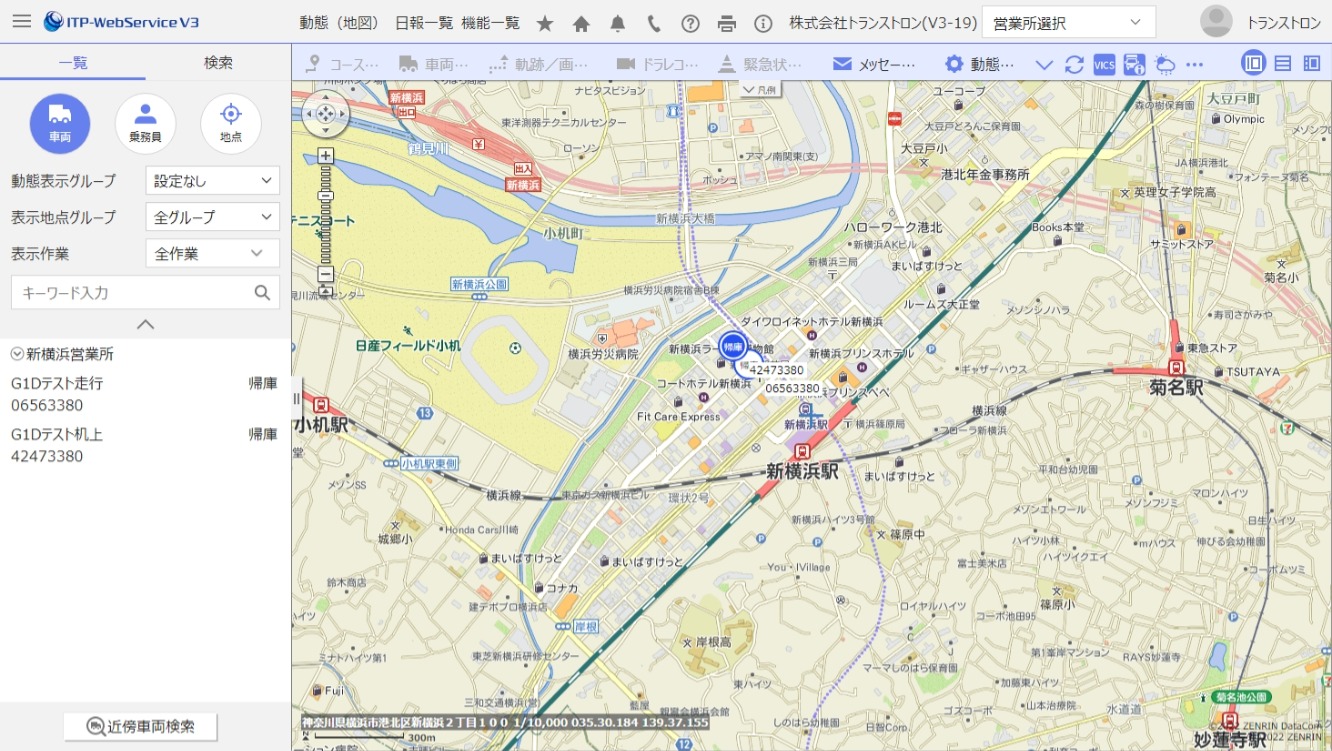Switch to split list-and-map layout
The height and width of the screenshot is (751, 1332).
click(x=1253, y=63)
